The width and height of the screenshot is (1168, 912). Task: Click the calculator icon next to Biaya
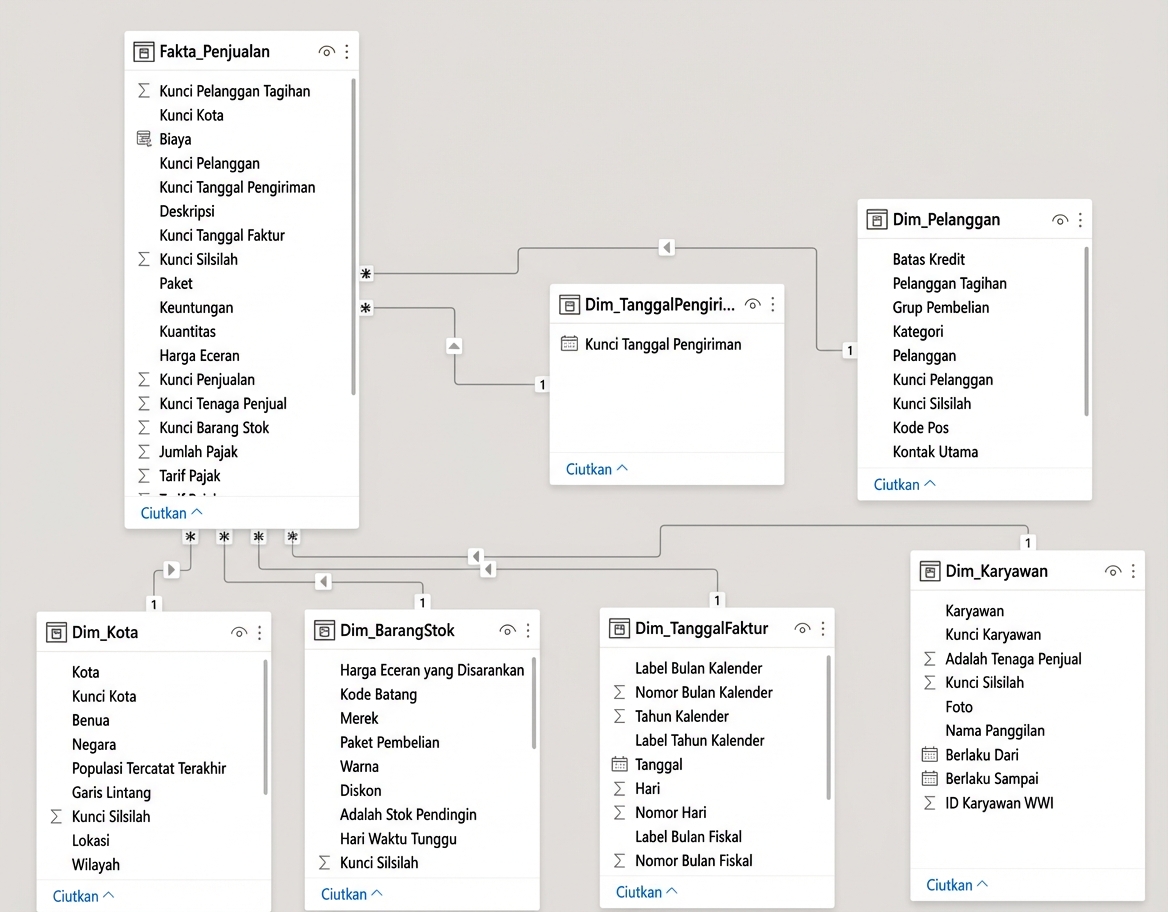(x=144, y=139)
